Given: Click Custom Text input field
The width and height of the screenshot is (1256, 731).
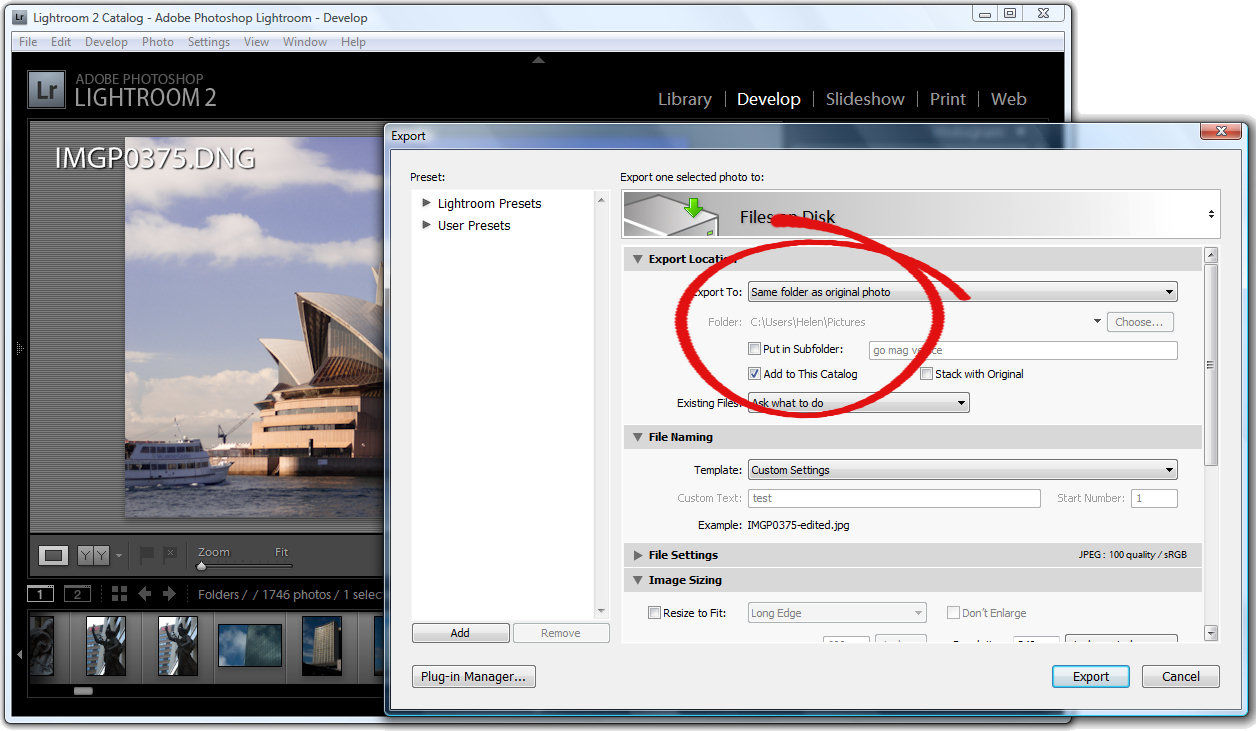Looking at the screenshot, I should [894, 498].
